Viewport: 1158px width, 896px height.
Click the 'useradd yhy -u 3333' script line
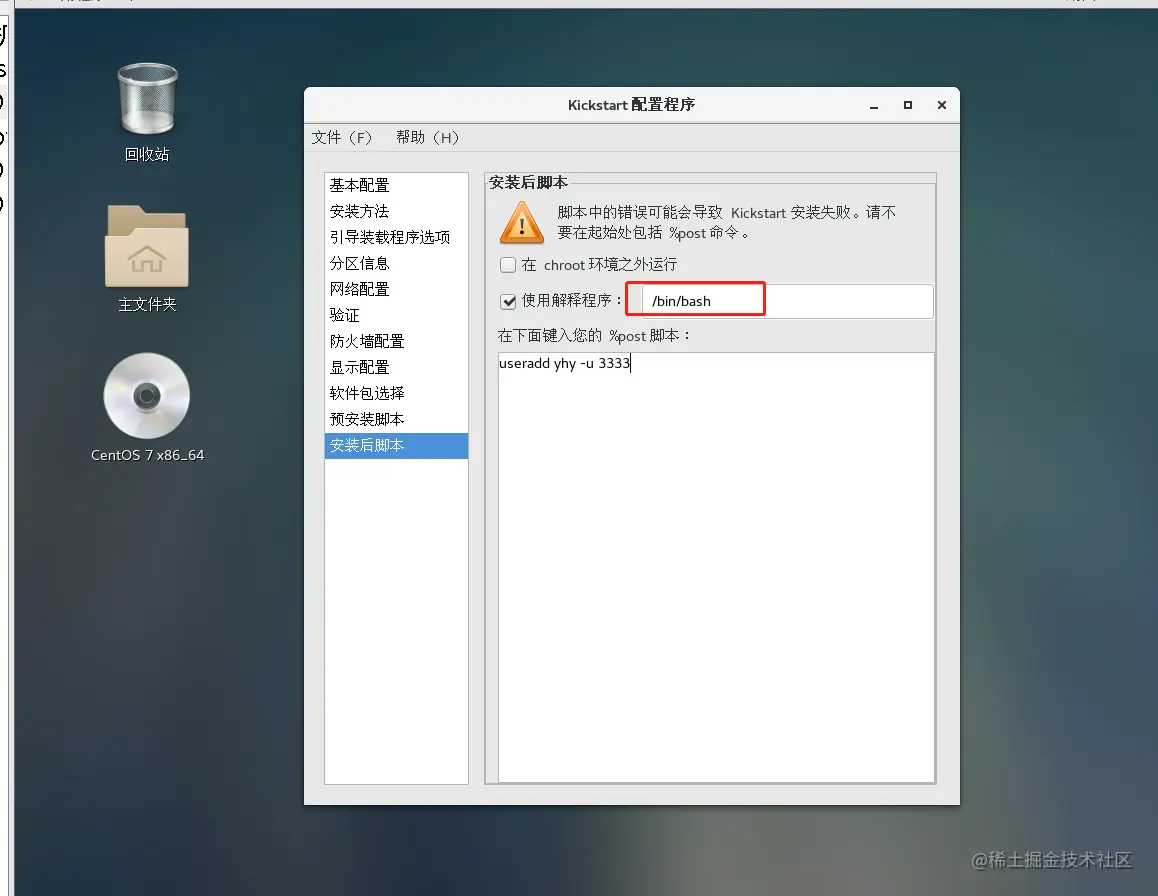pos(564,363)
